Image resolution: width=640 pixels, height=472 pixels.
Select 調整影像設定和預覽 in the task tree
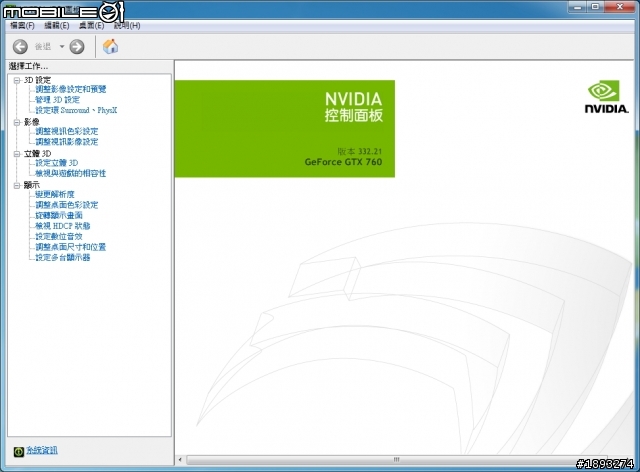[71, 89]
